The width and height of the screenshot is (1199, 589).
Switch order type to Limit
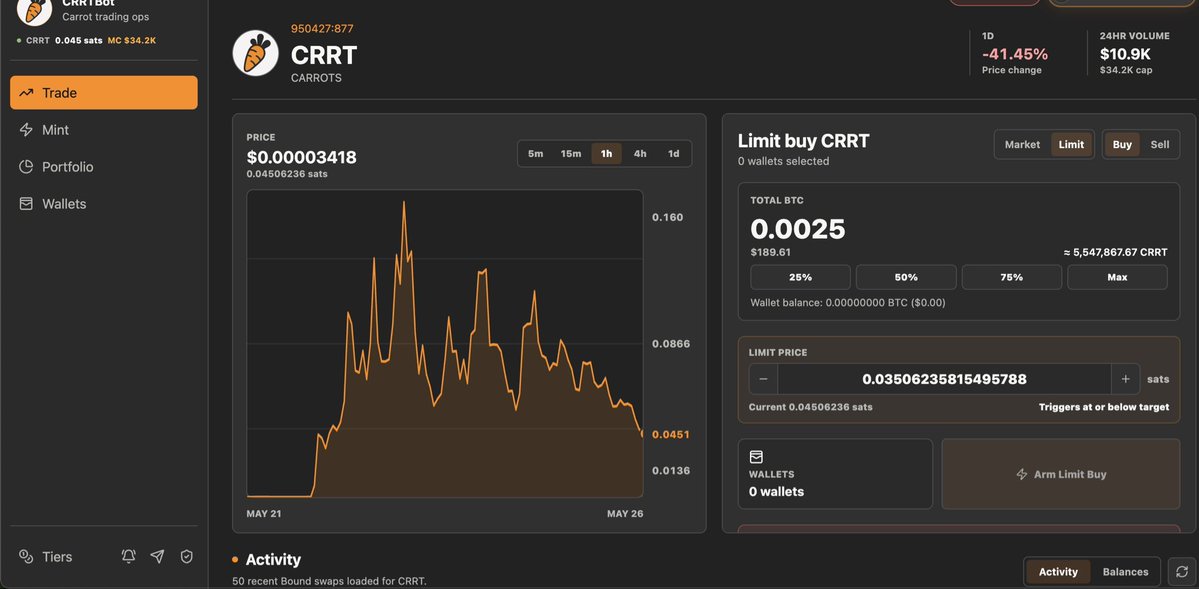tap(1071, 145)
